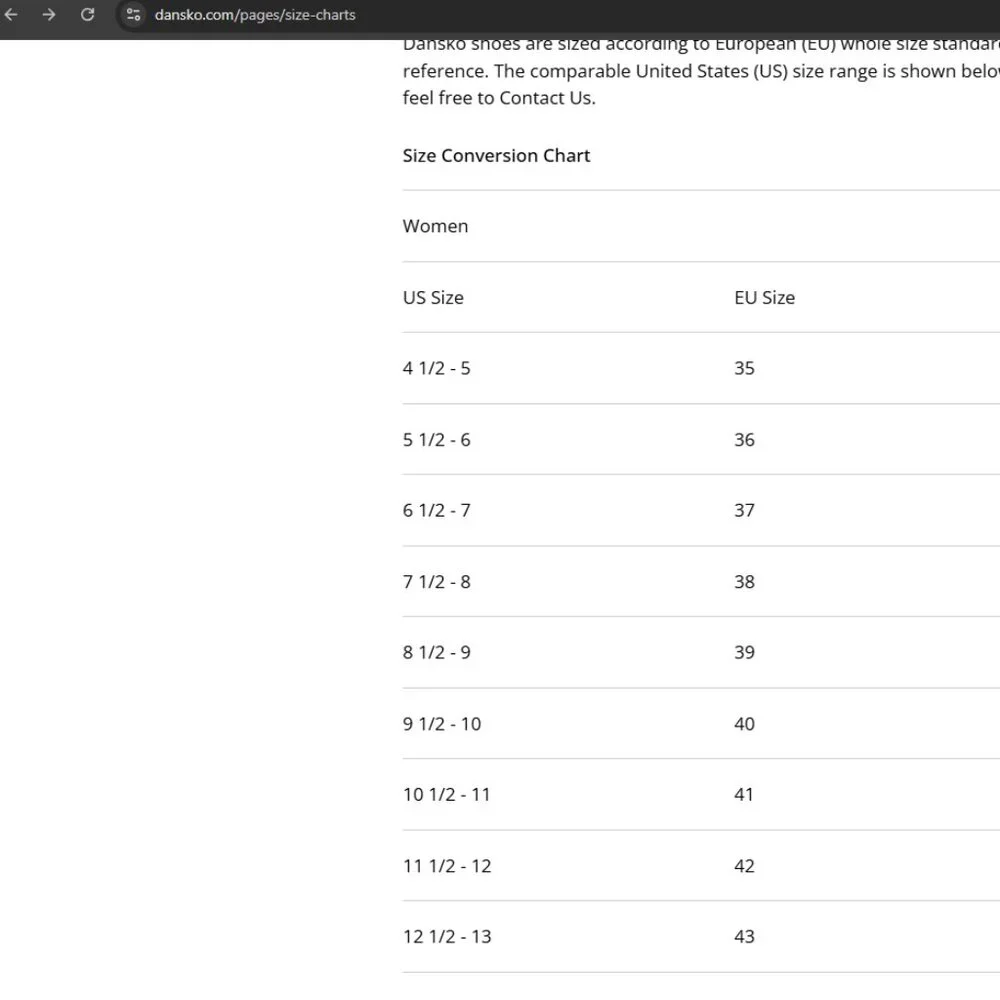Click the US size 11 1/2 - 12 cell
Viewport: 1000px width, 1000px height.
coord(447,866)
